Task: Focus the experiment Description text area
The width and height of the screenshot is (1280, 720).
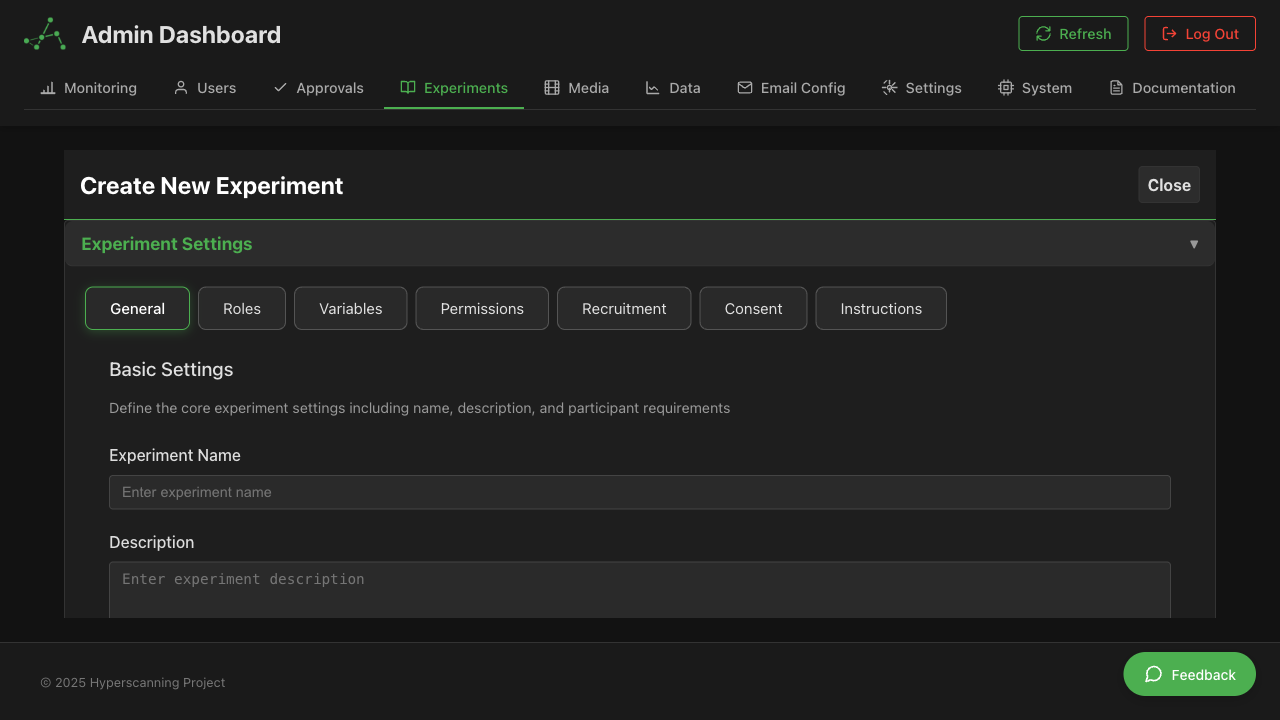Action: click(640, 588)
